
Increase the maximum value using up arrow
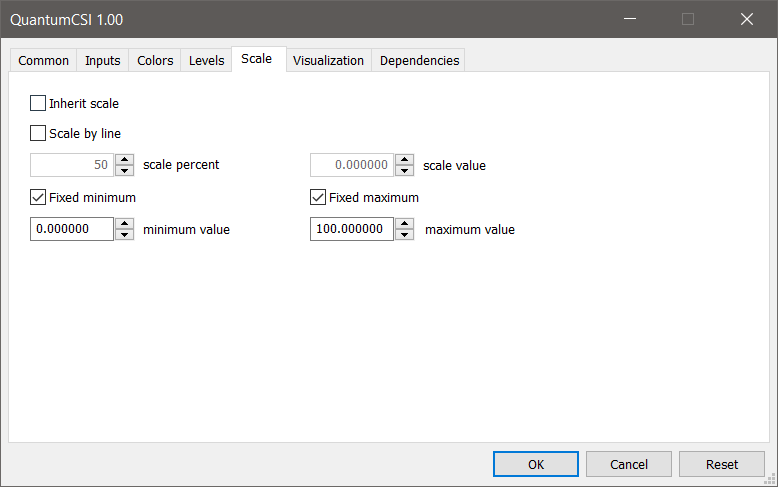click(405, 224)
